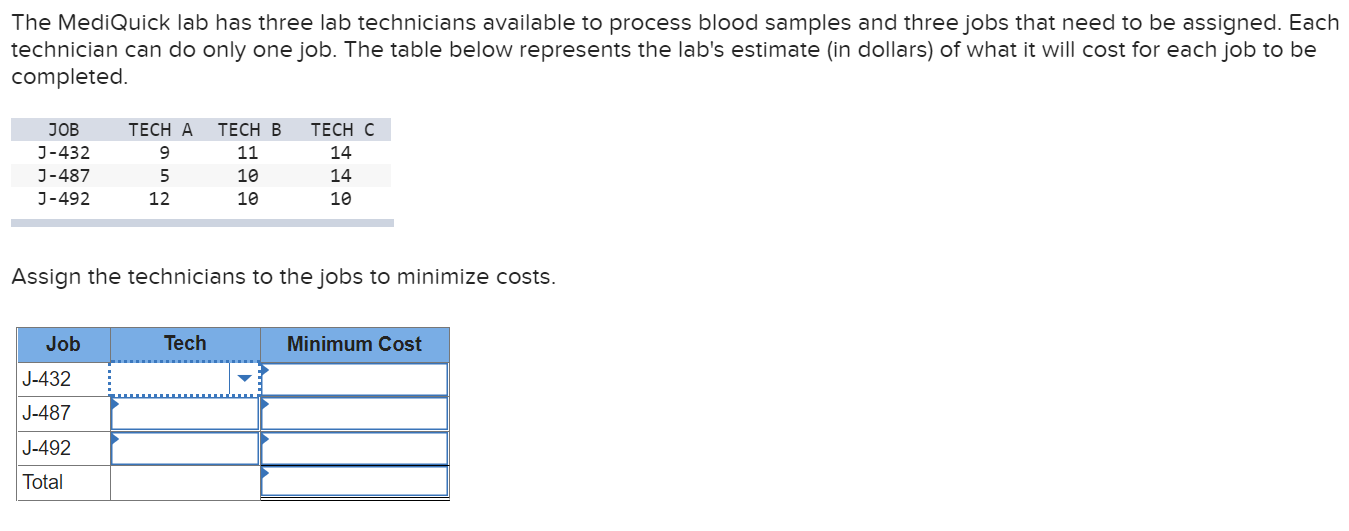Open the Tech dropdown arrow for J-432
This screenshot has height=531, width=1349.
[244, 379]
